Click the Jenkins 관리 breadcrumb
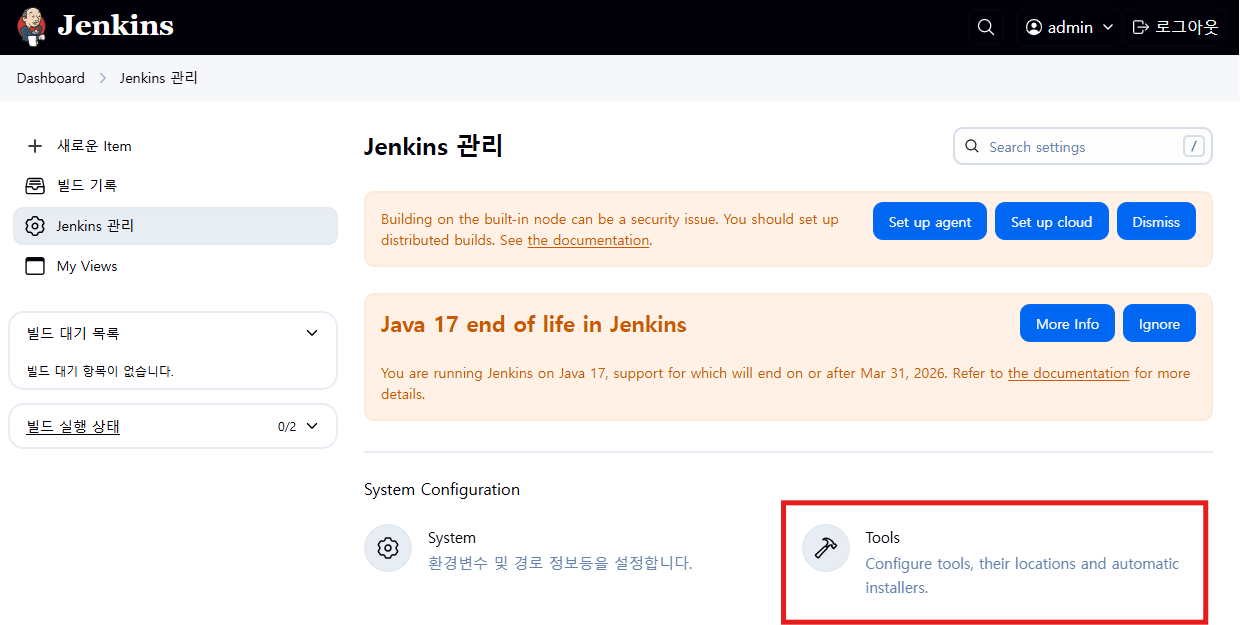Image resolution: width=1240 pixels, height=625 pixels. click(x=159, y=78)
